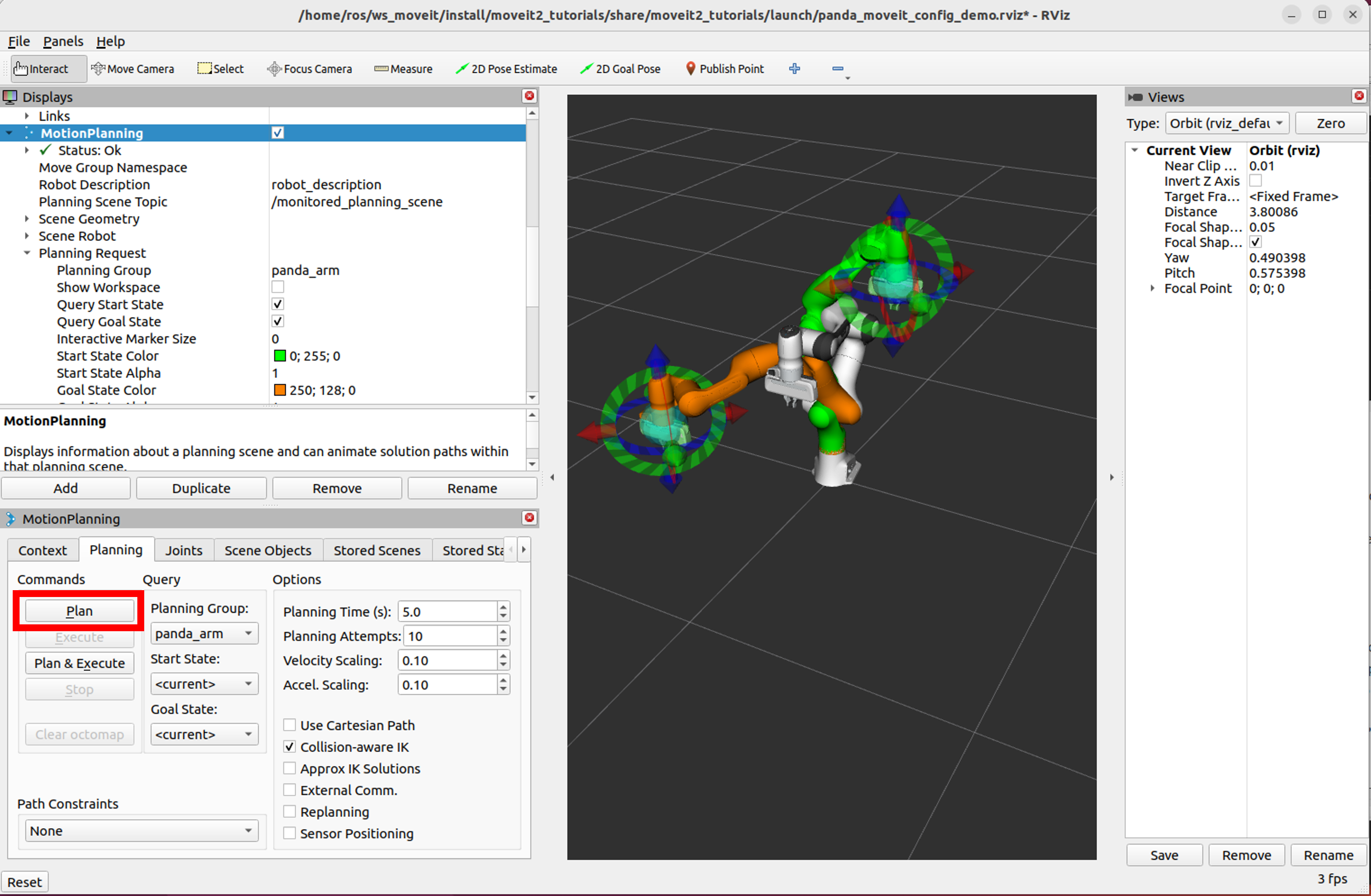The height and width of the screenshot is (896, 1371).
Task: Close the Displays panel
Action: point(529,96)
